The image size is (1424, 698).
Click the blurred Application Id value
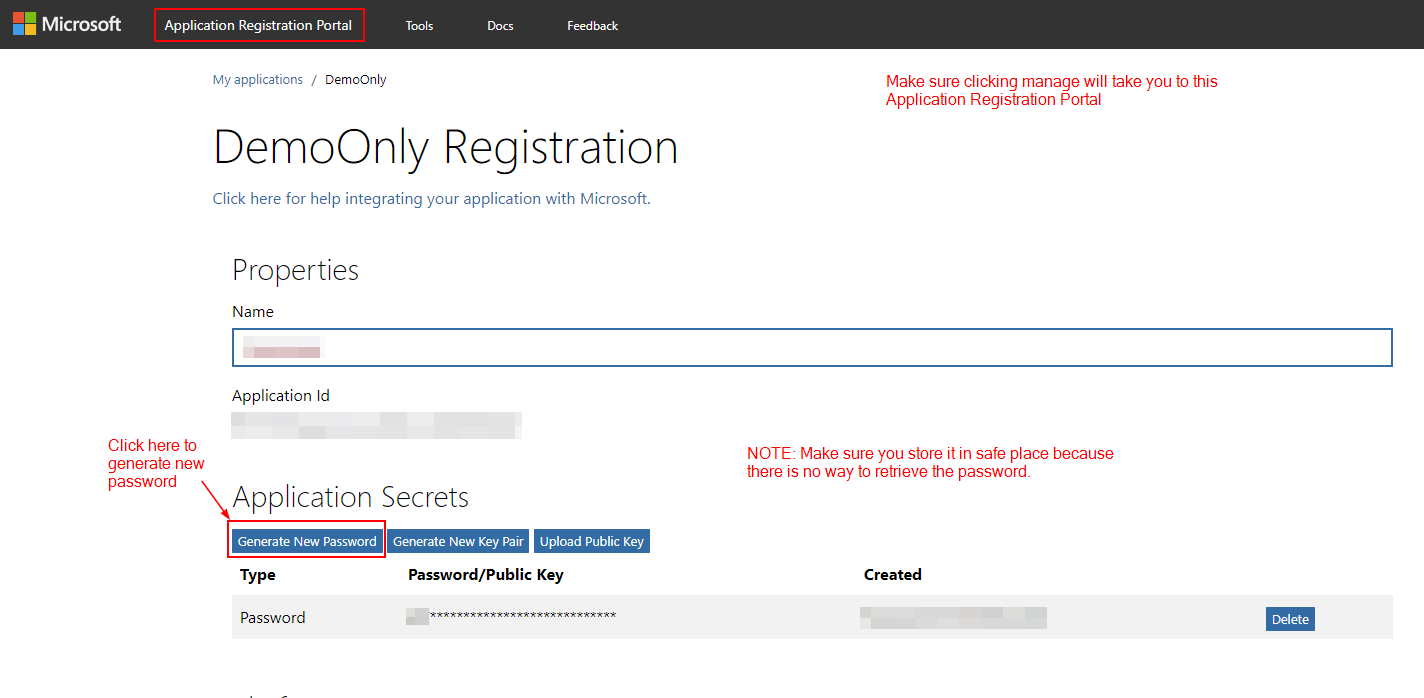pos(376,425)
